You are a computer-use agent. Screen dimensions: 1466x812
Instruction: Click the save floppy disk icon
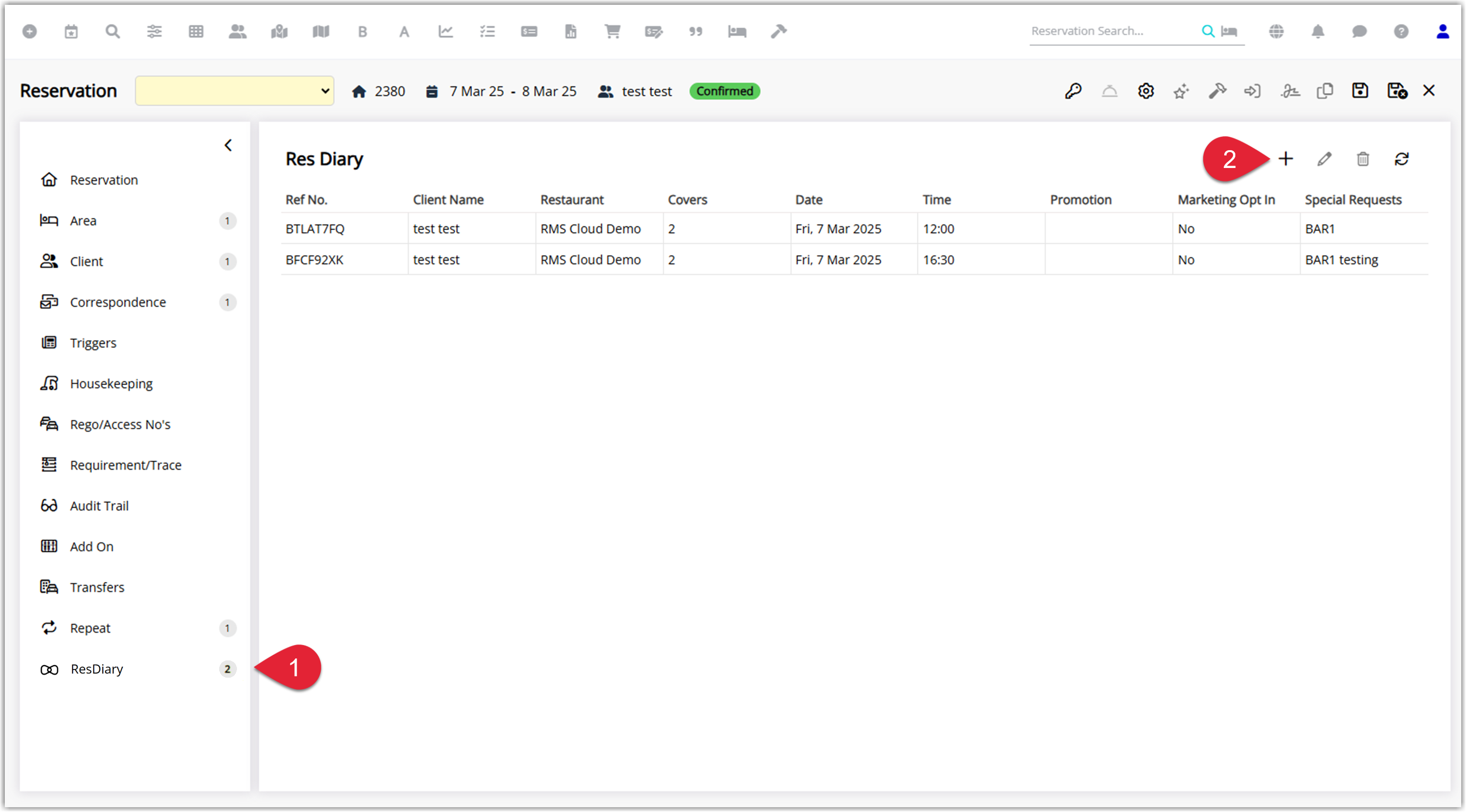click(x=1360, y=91)
